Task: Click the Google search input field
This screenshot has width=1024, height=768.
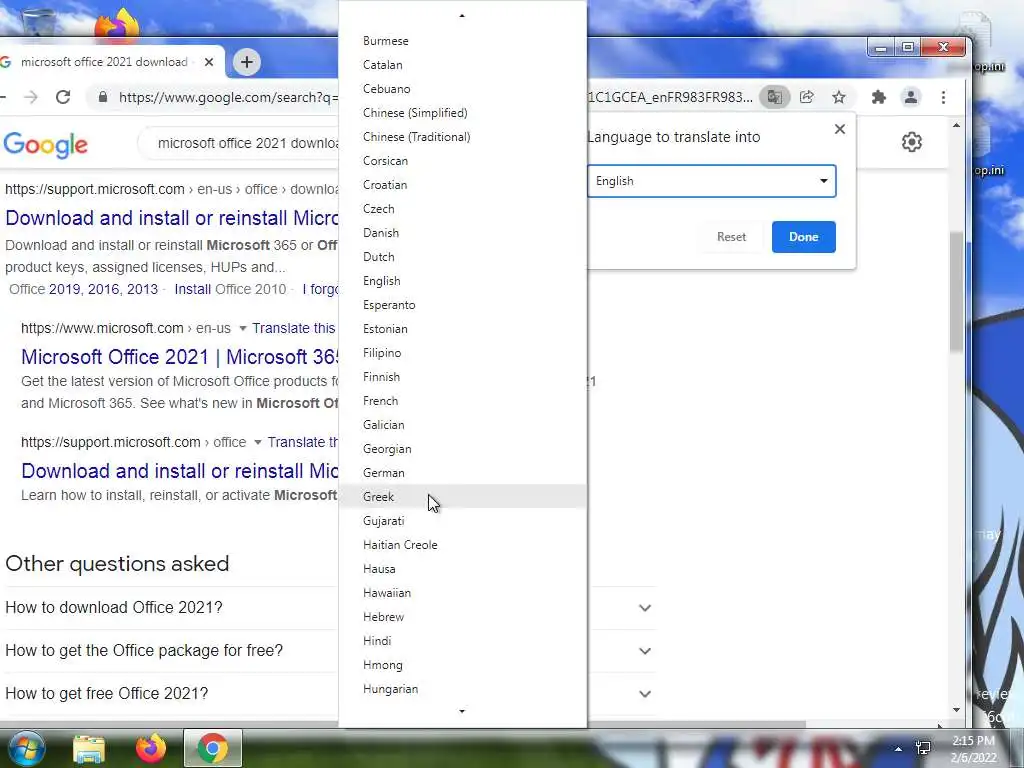Action: pyautogui.click(x=238, y=143)
